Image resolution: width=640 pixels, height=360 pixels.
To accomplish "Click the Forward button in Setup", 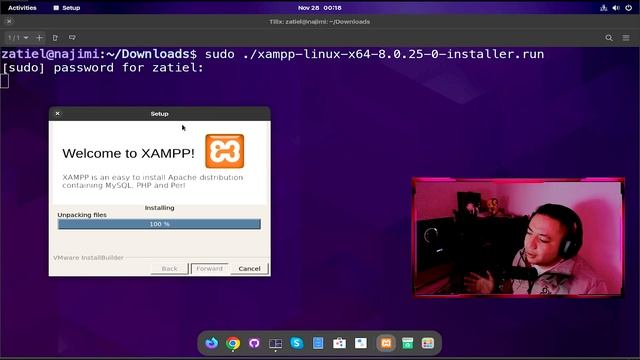I will 209,269.
